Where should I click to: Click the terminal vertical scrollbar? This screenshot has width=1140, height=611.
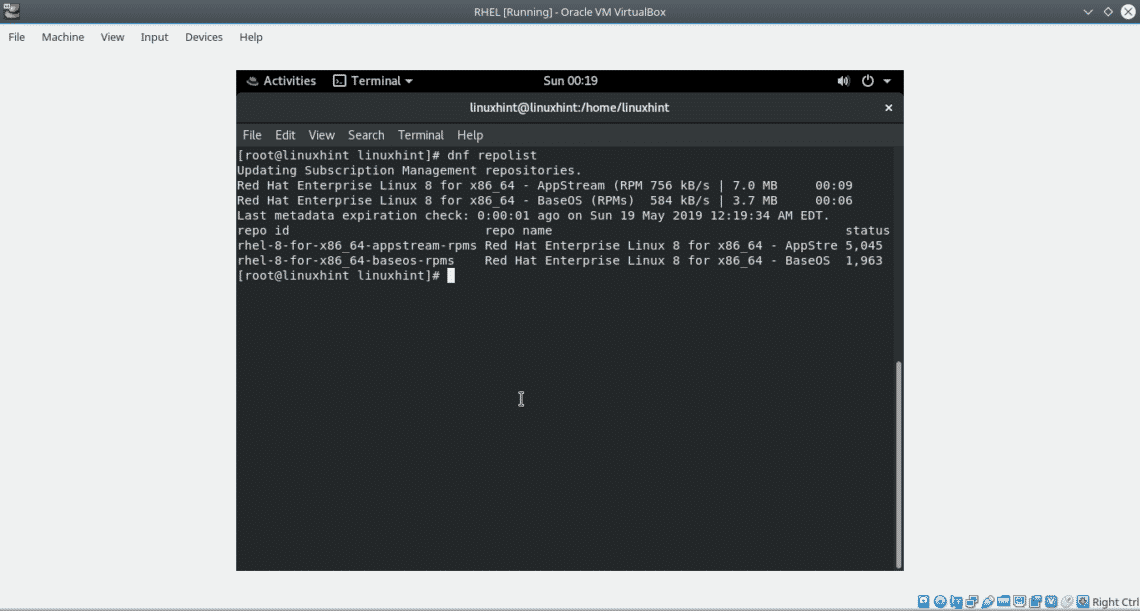click(899, 466)
